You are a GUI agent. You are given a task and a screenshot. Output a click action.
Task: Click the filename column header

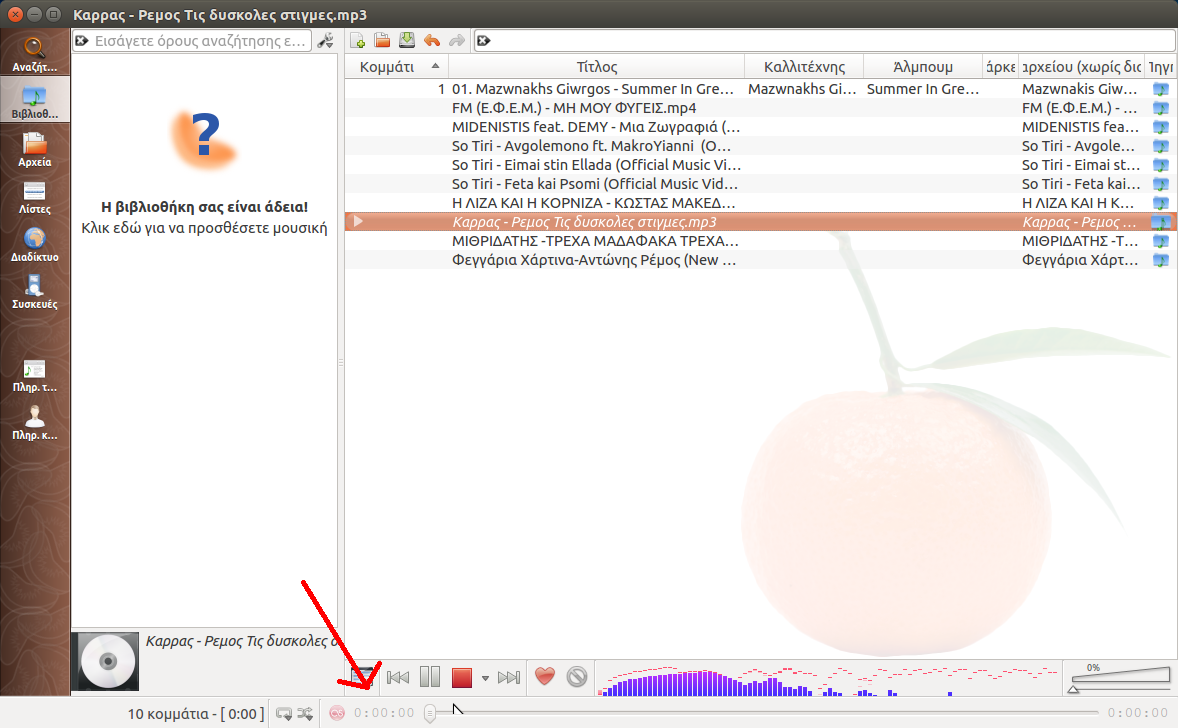pyautogui.click(x=1081, y=67)
